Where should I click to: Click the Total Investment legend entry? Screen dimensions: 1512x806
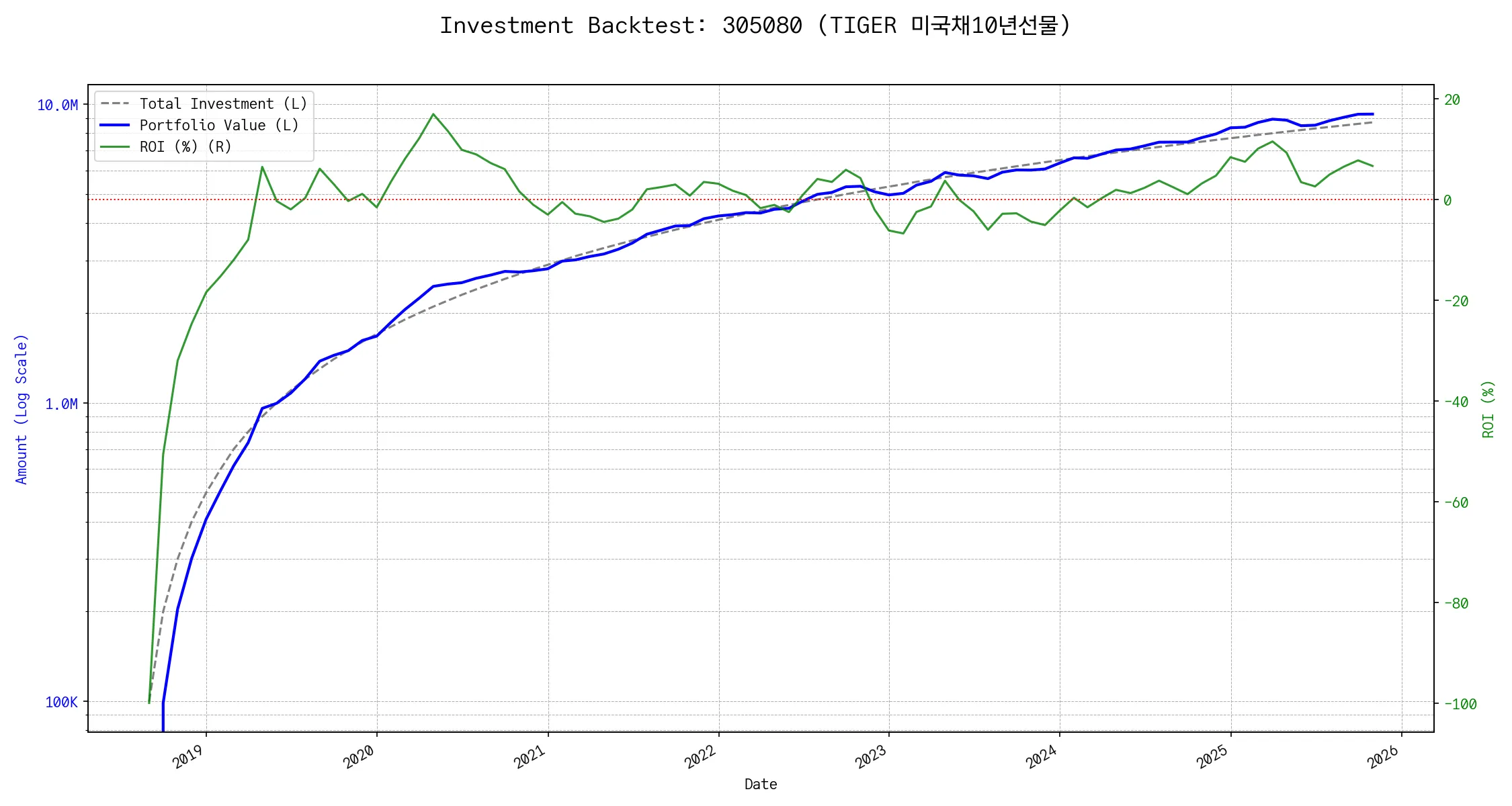(x=223, y=104)
